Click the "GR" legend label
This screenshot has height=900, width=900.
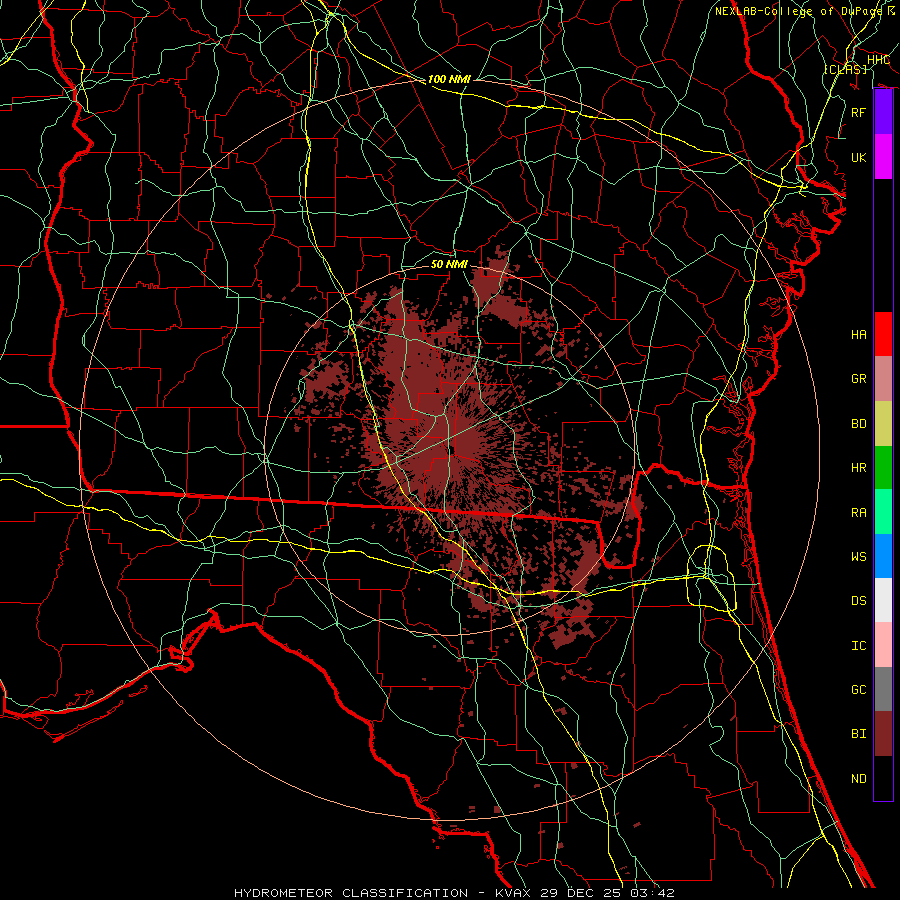point(859,379)
